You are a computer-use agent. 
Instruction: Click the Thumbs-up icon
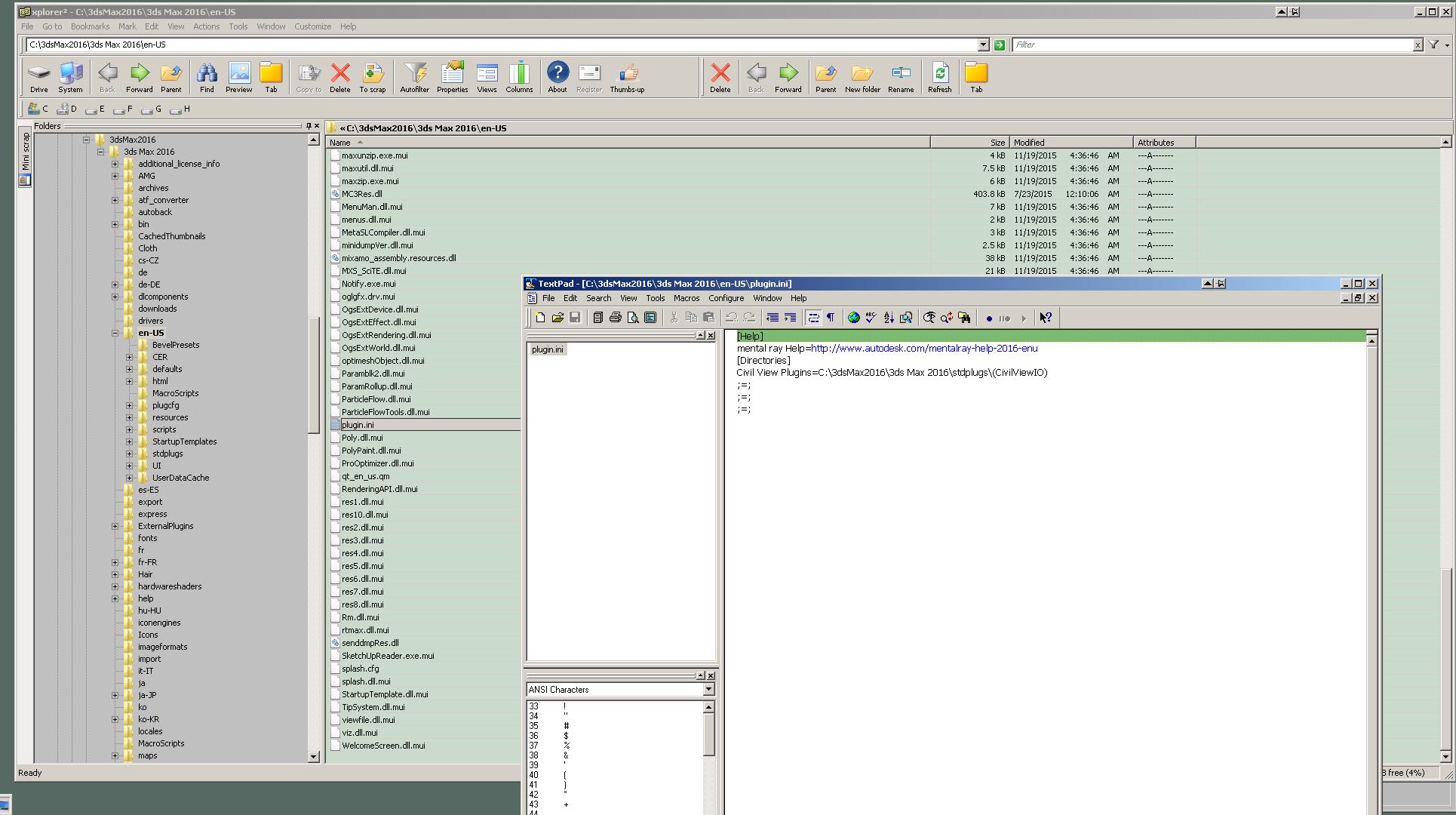pos(627,78)
